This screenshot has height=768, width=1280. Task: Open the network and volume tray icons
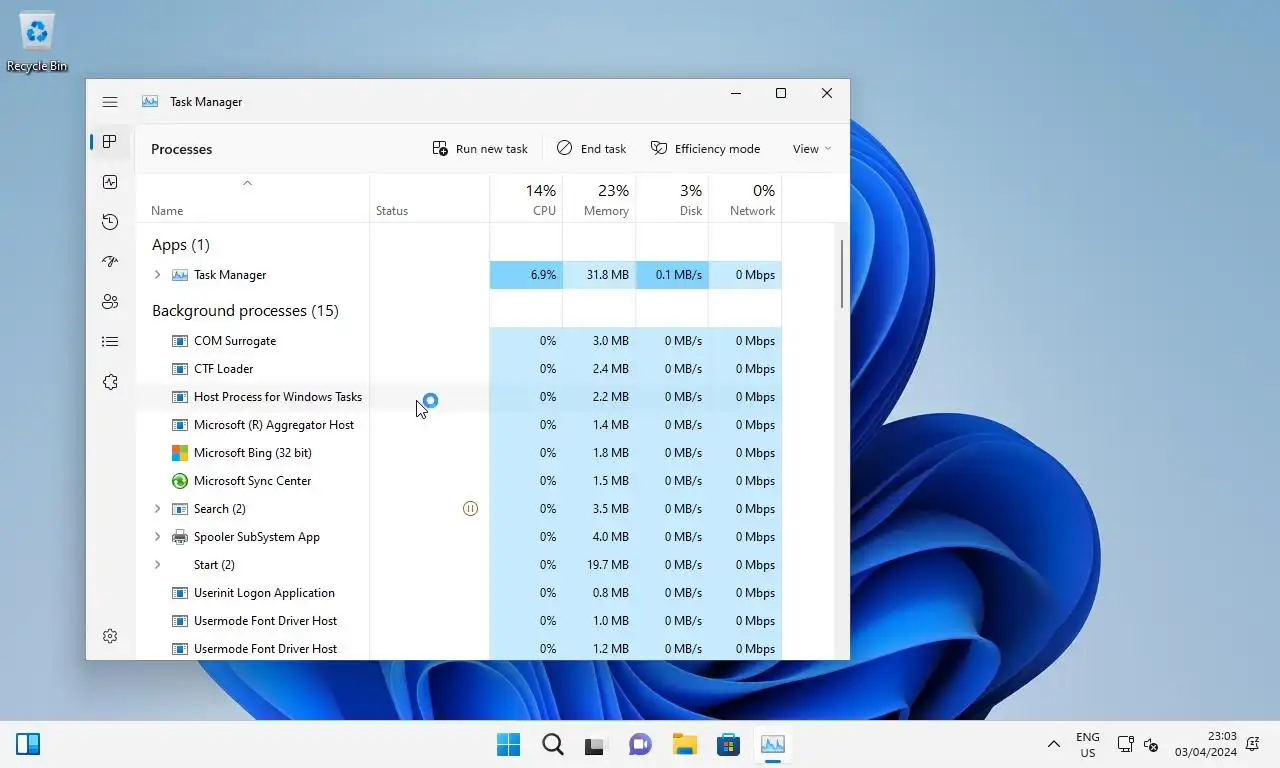[1138, 745]
